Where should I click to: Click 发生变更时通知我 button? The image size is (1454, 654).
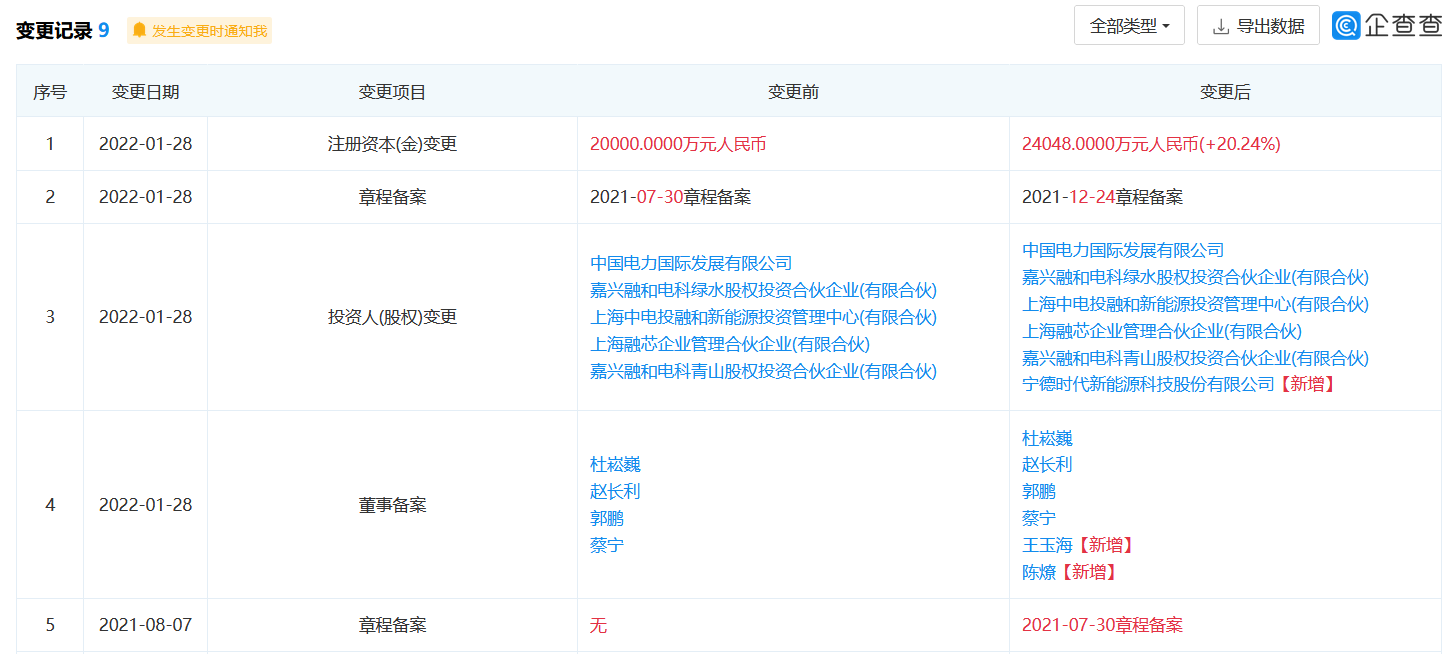click(x=199, y=31)
